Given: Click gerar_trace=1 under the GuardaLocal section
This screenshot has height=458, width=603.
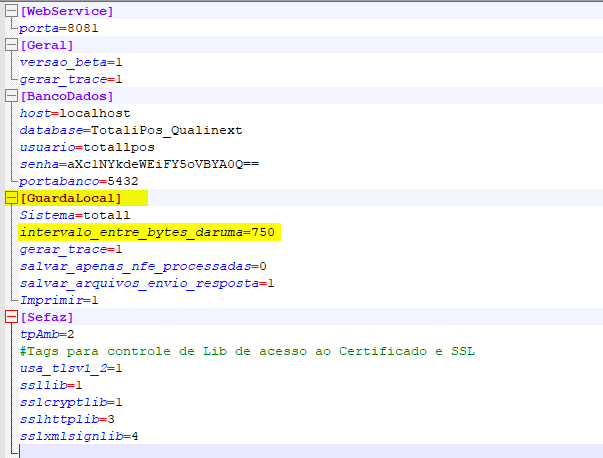Looking at the screenshot, I should pos(71,249).
